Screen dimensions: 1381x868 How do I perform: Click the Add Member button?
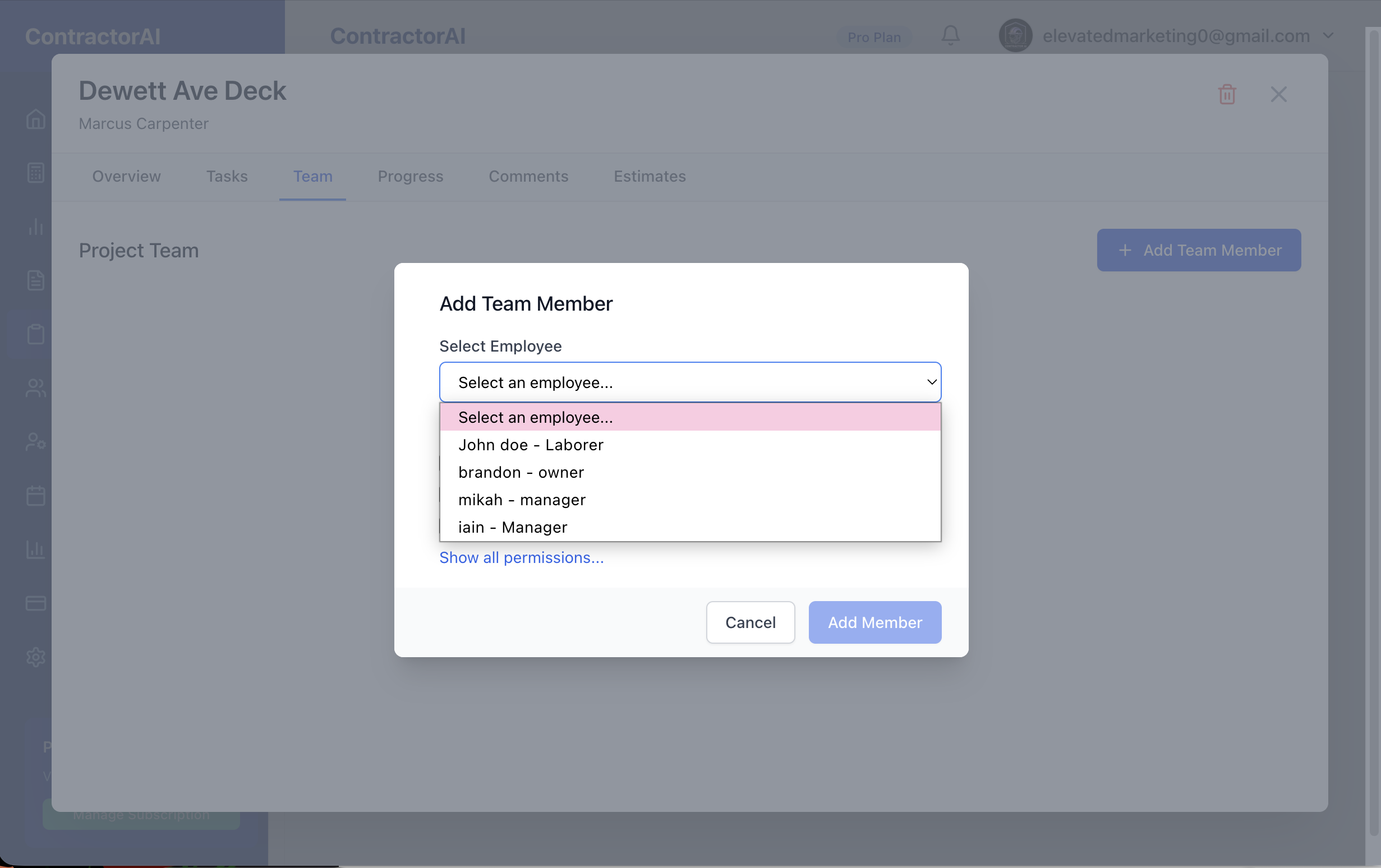(x=874, y=622)
